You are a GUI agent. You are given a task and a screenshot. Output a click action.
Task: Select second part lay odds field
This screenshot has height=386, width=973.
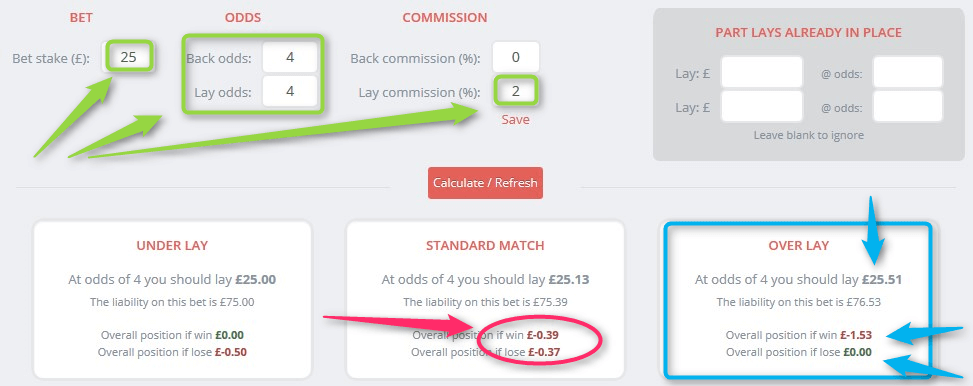coord(908,107)
